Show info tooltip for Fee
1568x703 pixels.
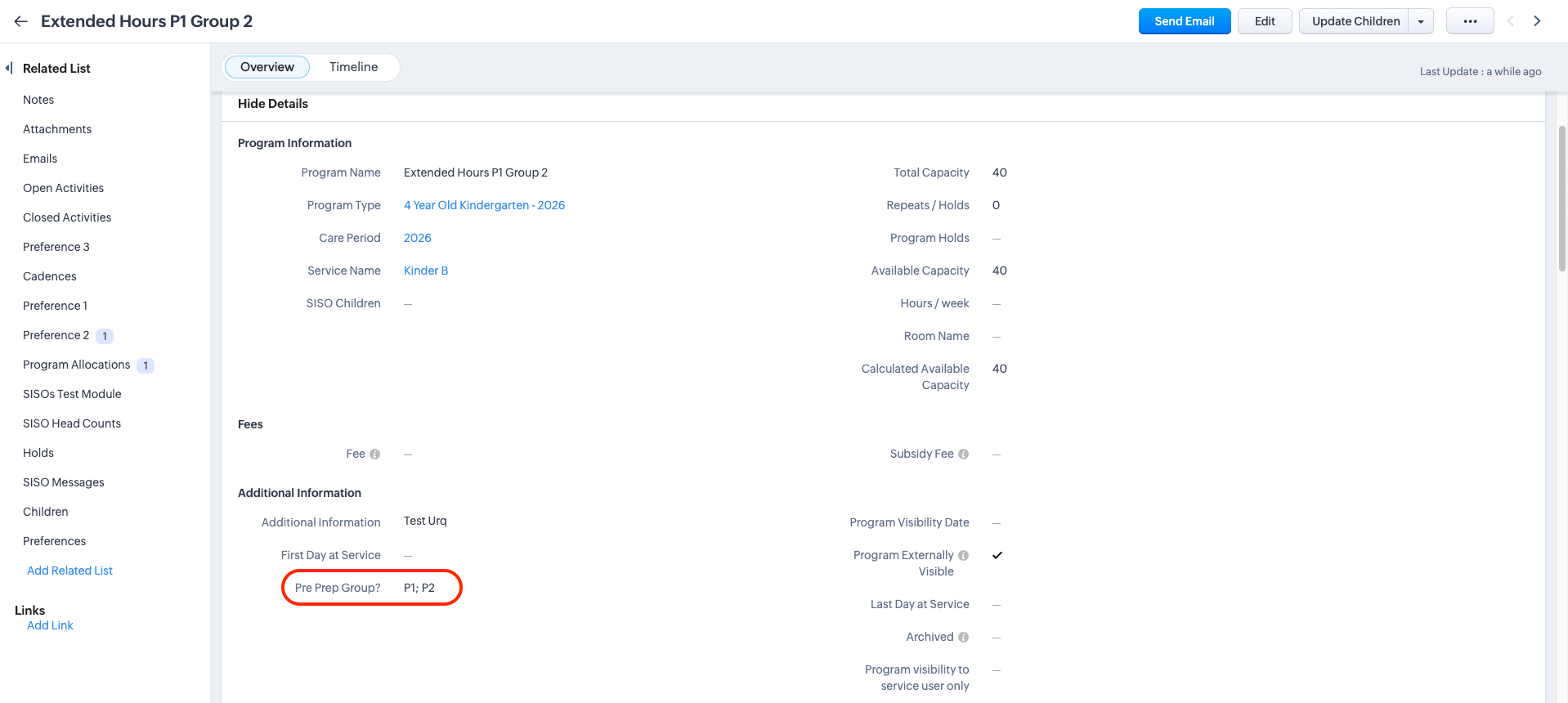click(374, 454)
